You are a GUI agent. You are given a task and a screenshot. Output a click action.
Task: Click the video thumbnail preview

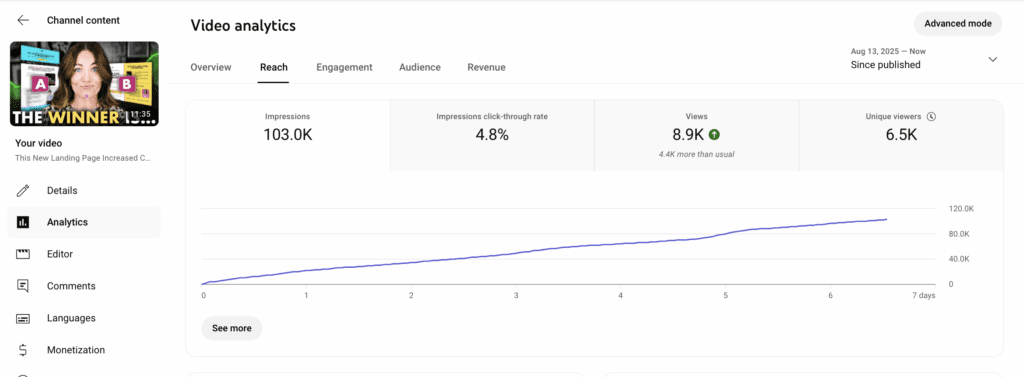(x=84, y=84)
